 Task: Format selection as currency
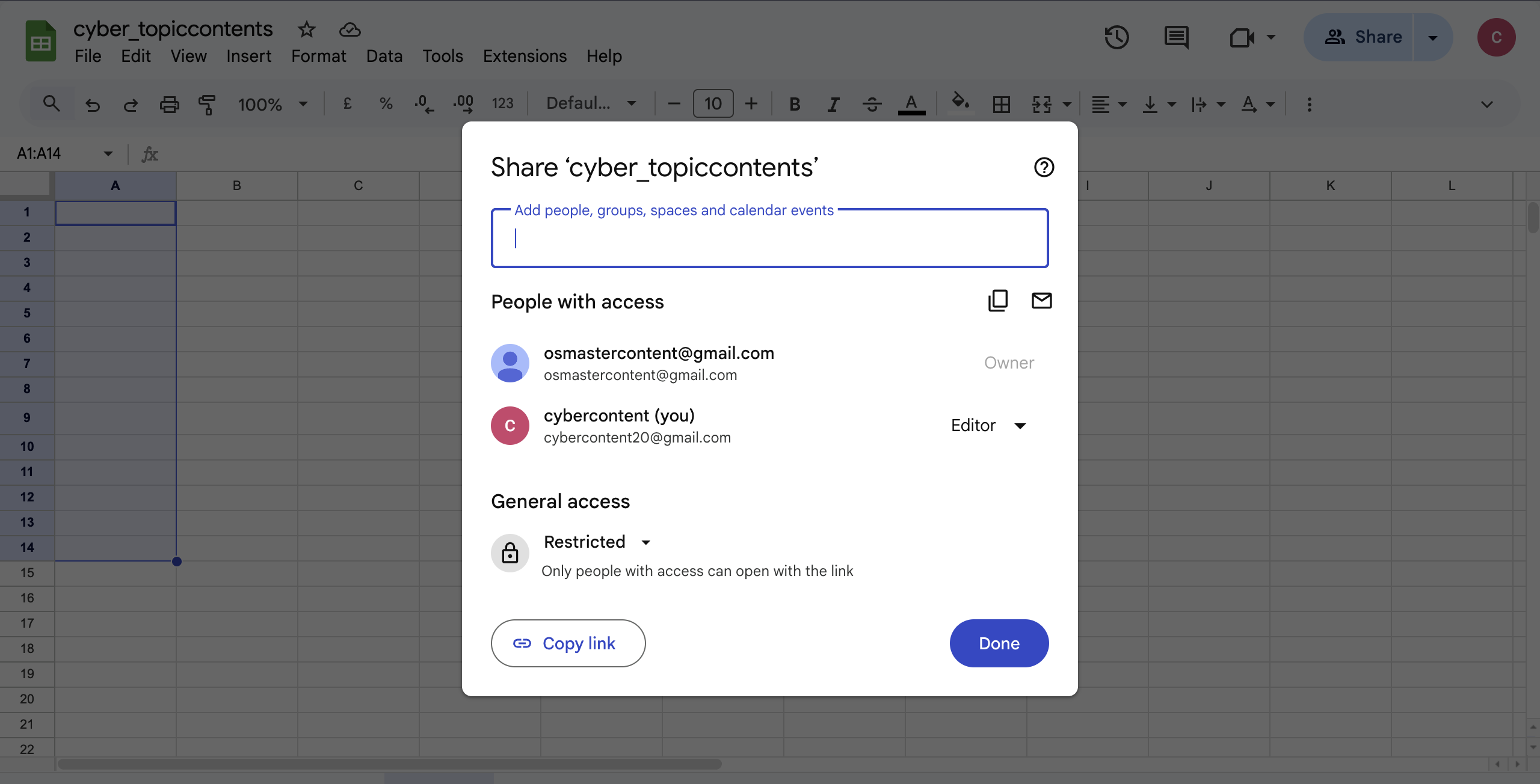[347, 103]
